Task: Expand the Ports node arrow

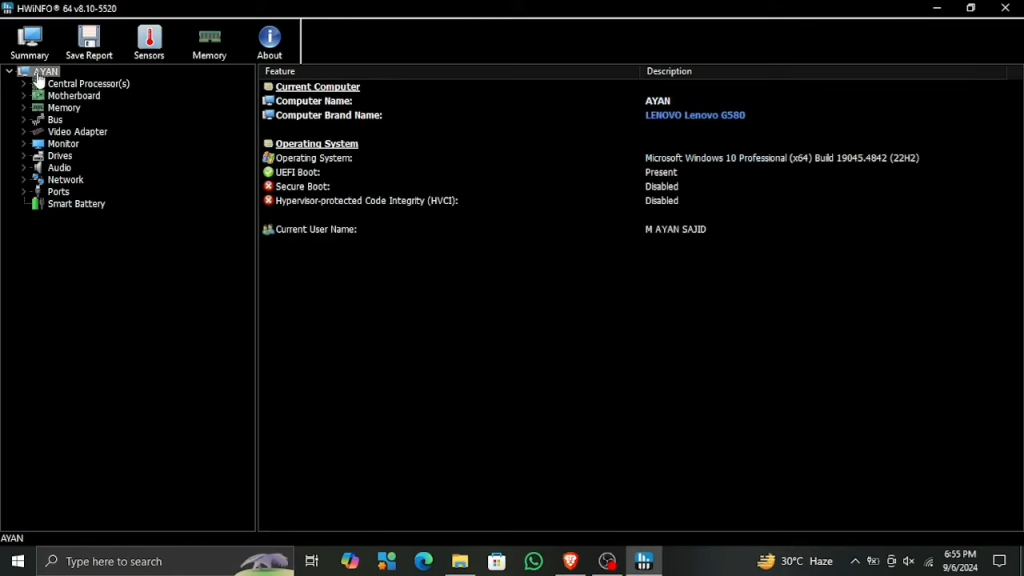Action: (24, 192)
